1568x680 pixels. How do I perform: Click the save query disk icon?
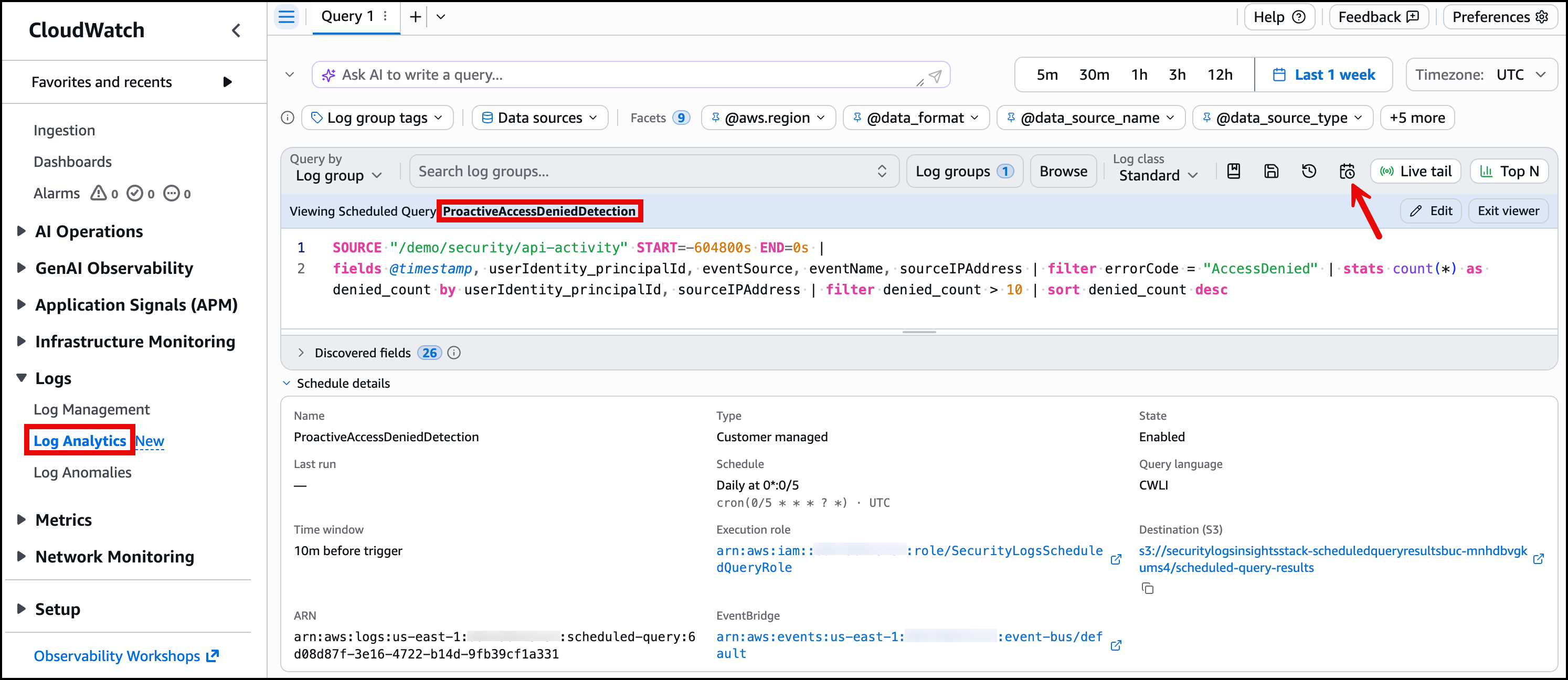coord(1271,172)
